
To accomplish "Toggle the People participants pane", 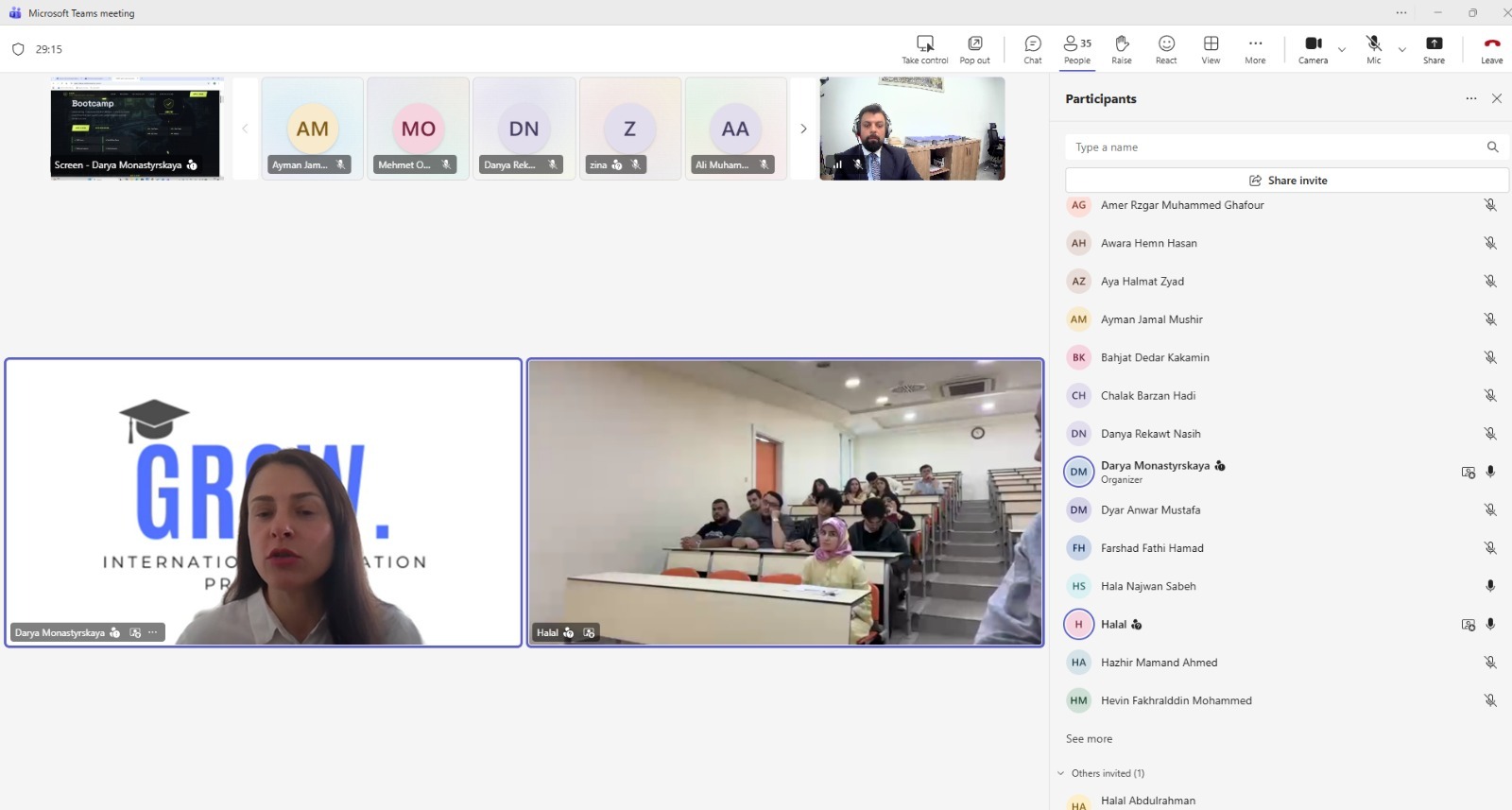I will tap(1077, 49).
